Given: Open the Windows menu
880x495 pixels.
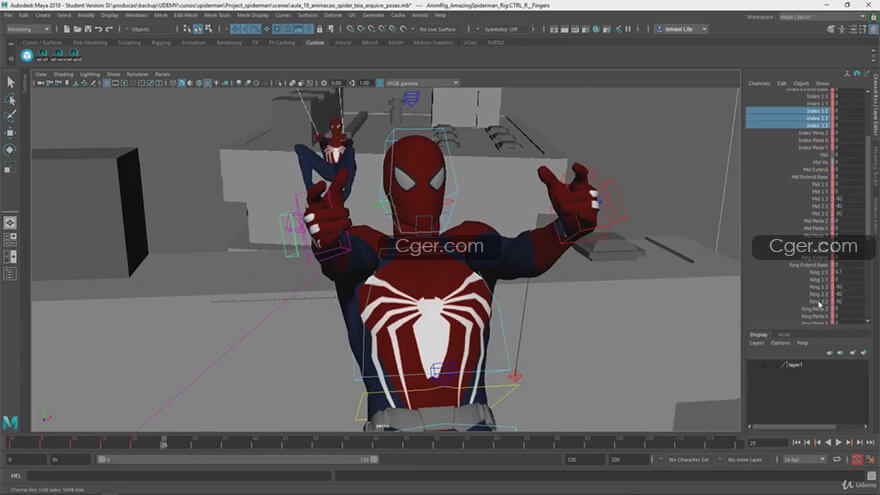Looking at the screenshot, I should click(136, 15).
